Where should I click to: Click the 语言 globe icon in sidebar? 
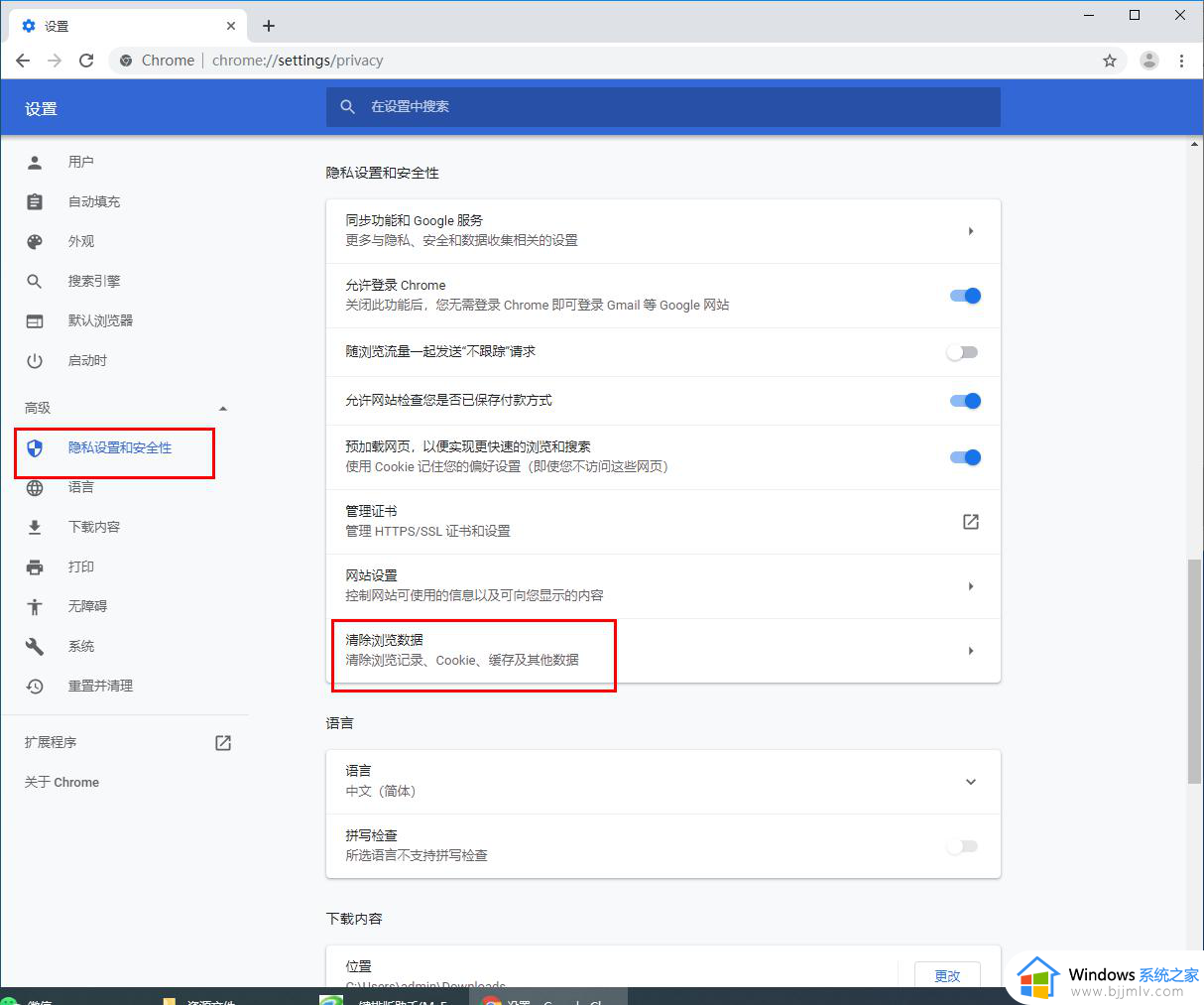pos(35,487)
